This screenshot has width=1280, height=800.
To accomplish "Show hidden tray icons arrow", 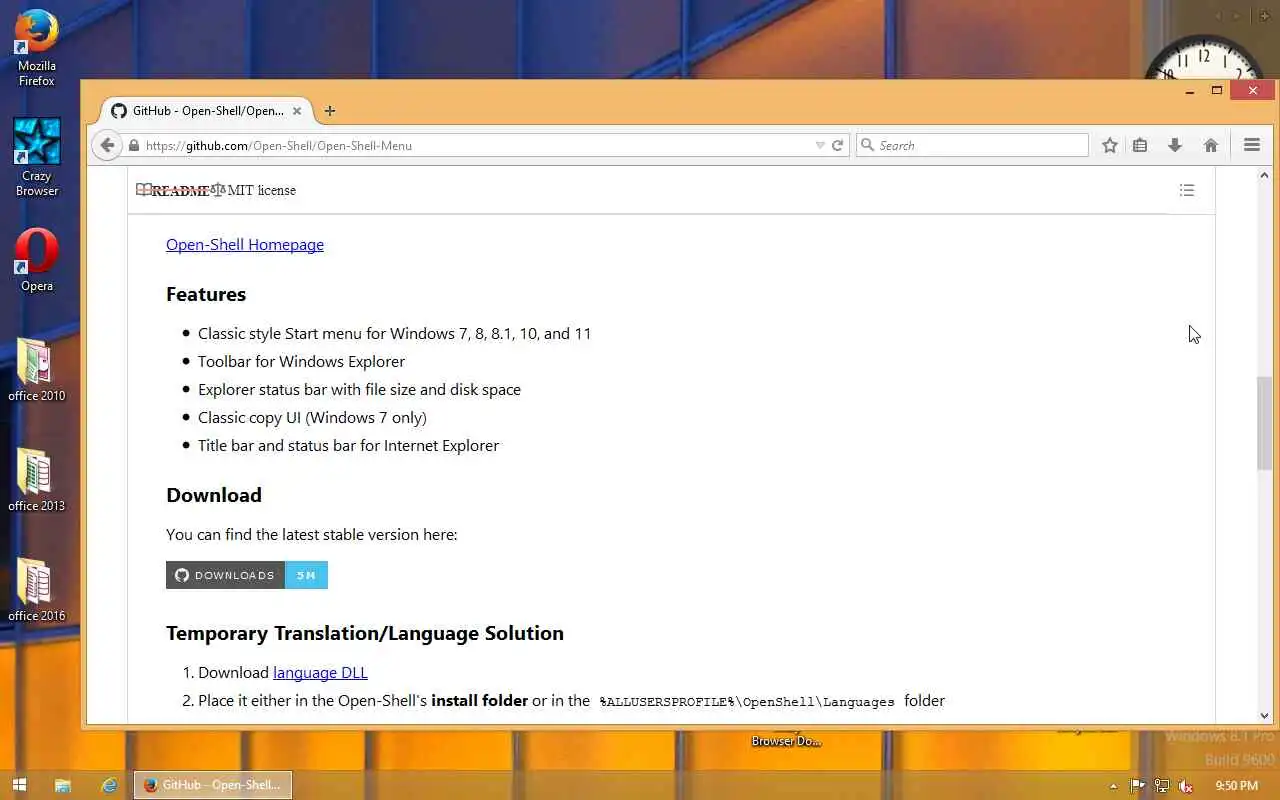I will 1113,786.
